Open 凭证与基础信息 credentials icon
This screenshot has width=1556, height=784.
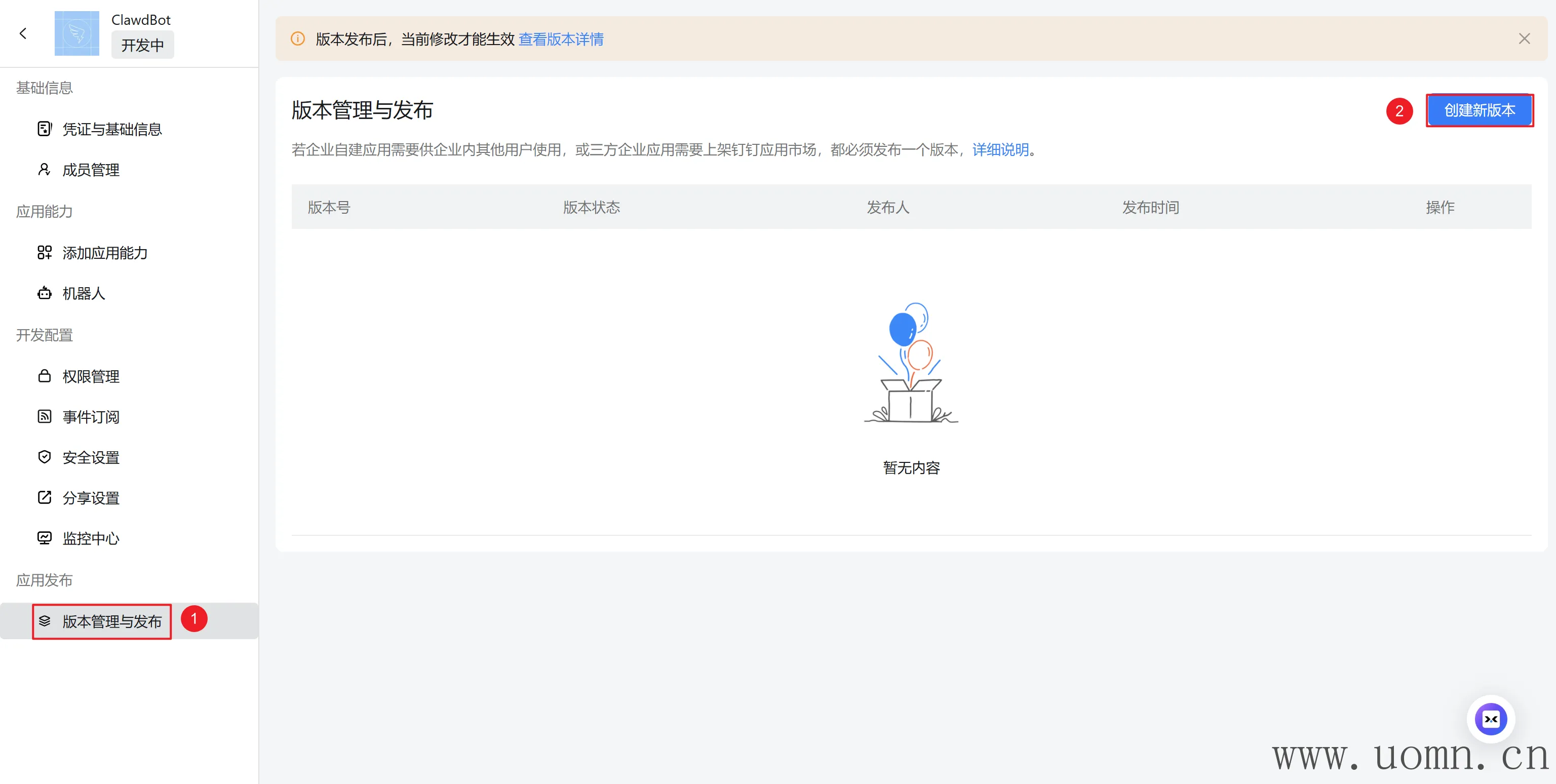[44, 129]
